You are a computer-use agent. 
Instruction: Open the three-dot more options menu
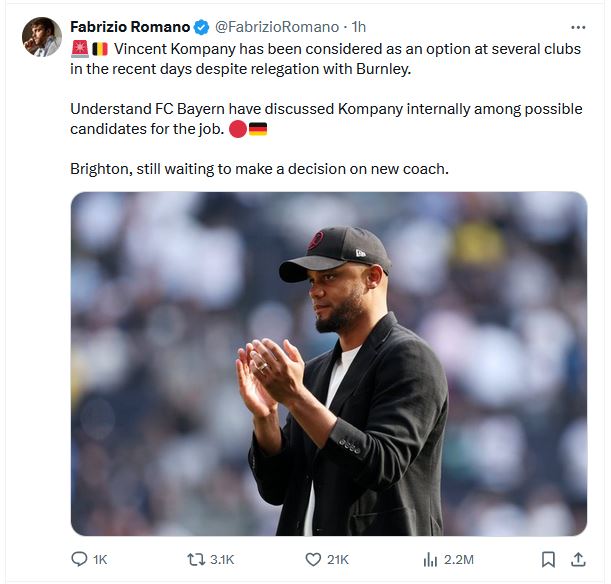578,27
